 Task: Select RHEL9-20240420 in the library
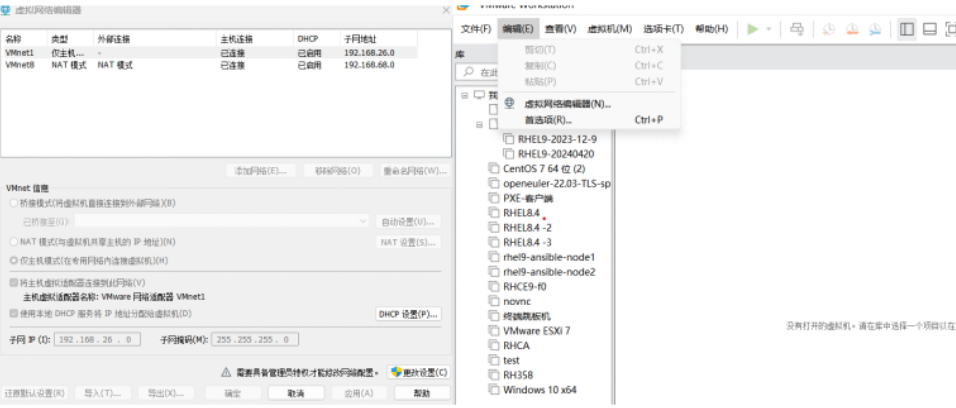(x=555, y=154)
